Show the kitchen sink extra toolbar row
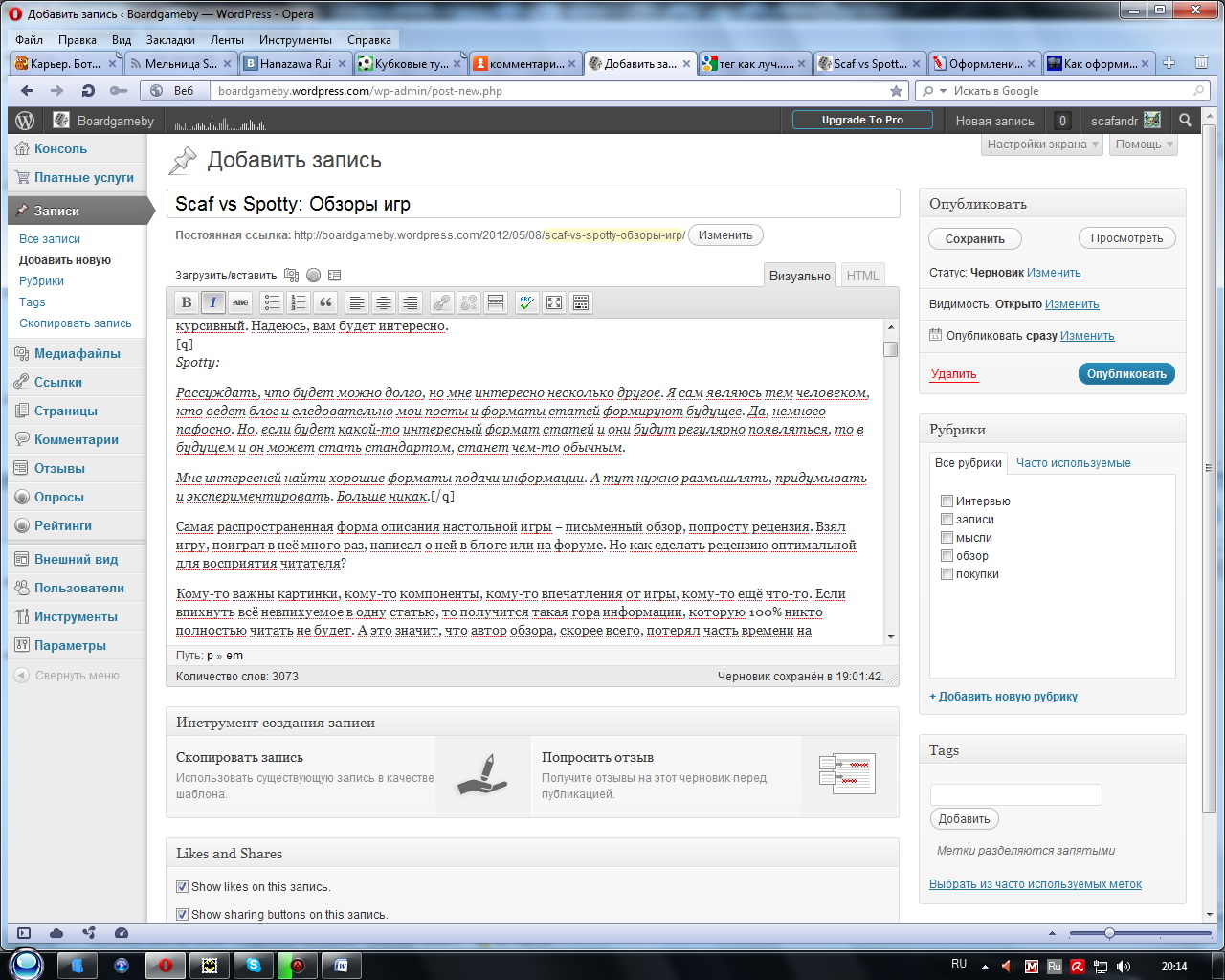The width and height of the screenshot is (1225, 980). 580,302
